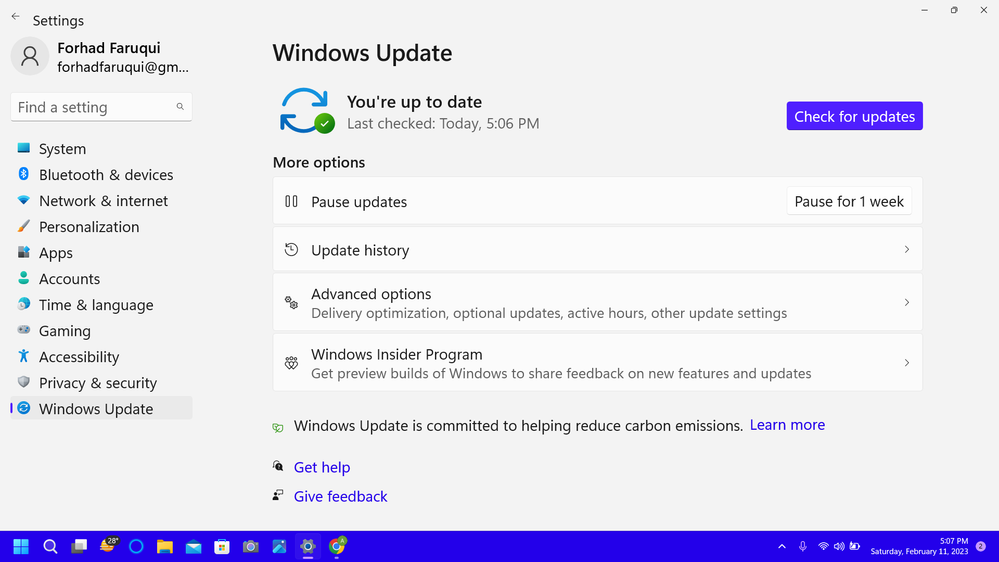Open the Windows Start menu
Image resolution: width=999 pixels, height=562 pixels.
pos(21,546)
